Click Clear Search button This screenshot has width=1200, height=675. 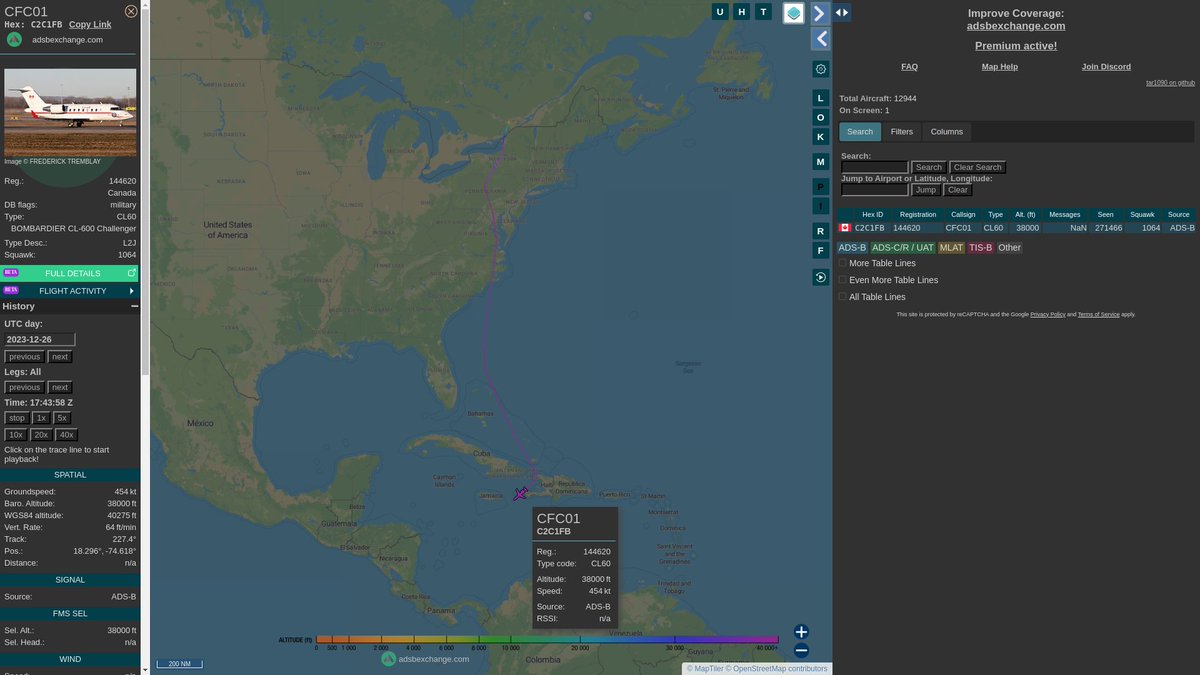(x=977, y=167)
